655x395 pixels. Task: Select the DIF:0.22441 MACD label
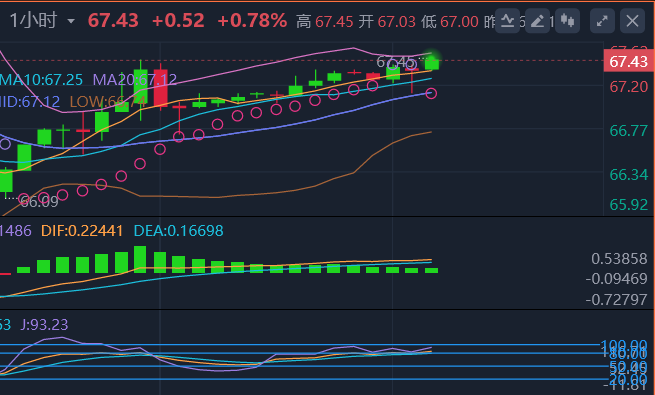tap(82, 230)
